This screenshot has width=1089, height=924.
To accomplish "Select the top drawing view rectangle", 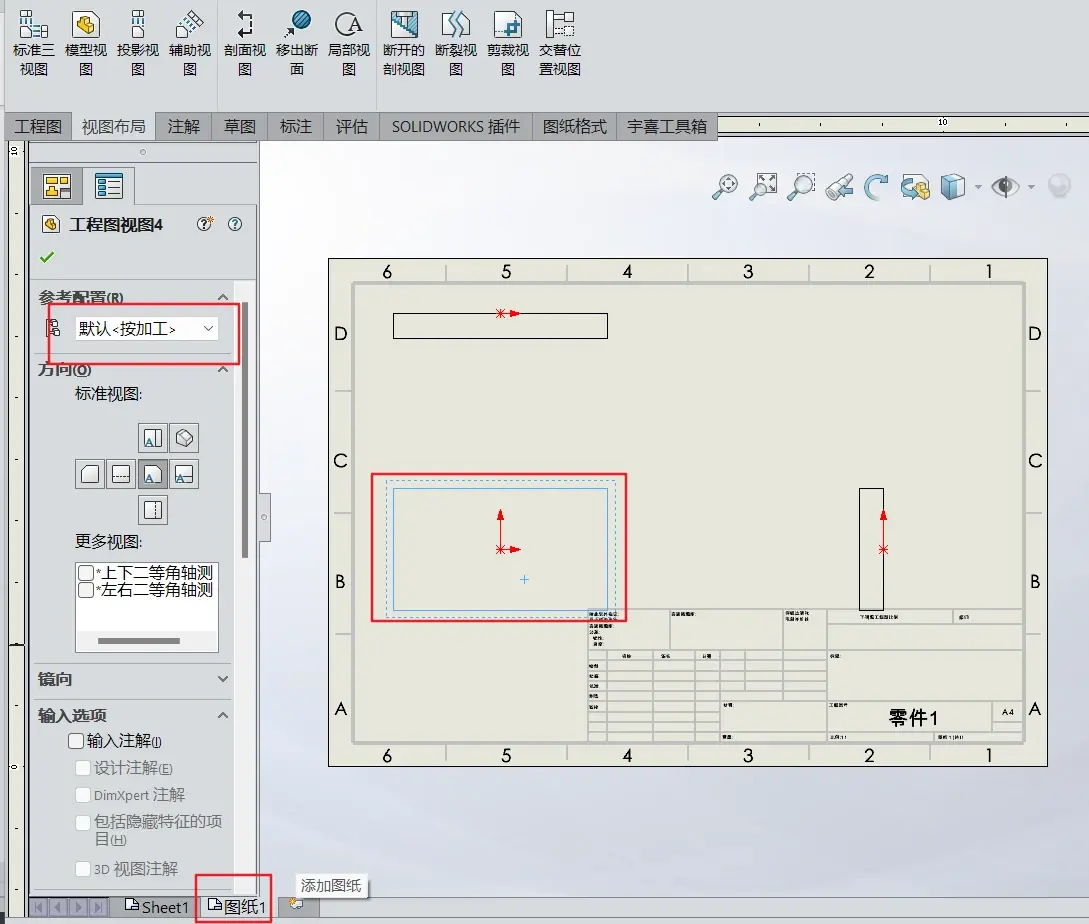I will click(500, 326).
